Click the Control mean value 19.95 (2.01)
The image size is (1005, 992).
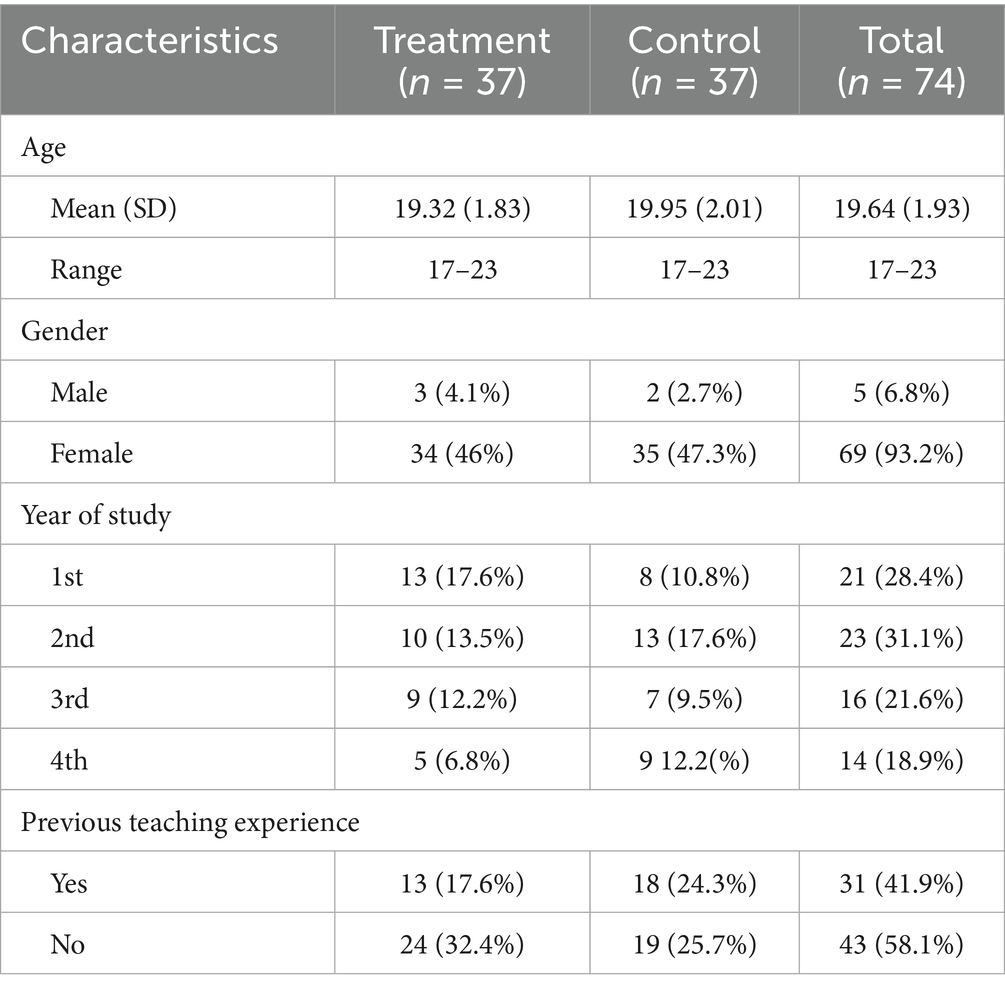694,208
